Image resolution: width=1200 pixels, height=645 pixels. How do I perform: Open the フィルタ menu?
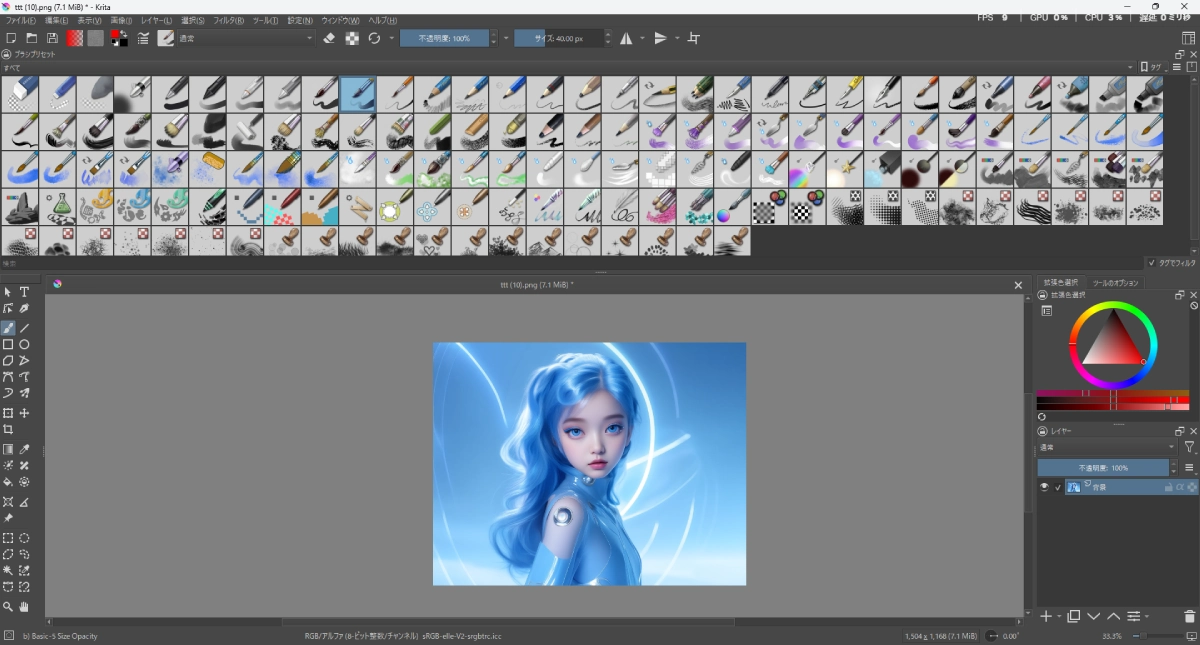(x=228, y=20)
